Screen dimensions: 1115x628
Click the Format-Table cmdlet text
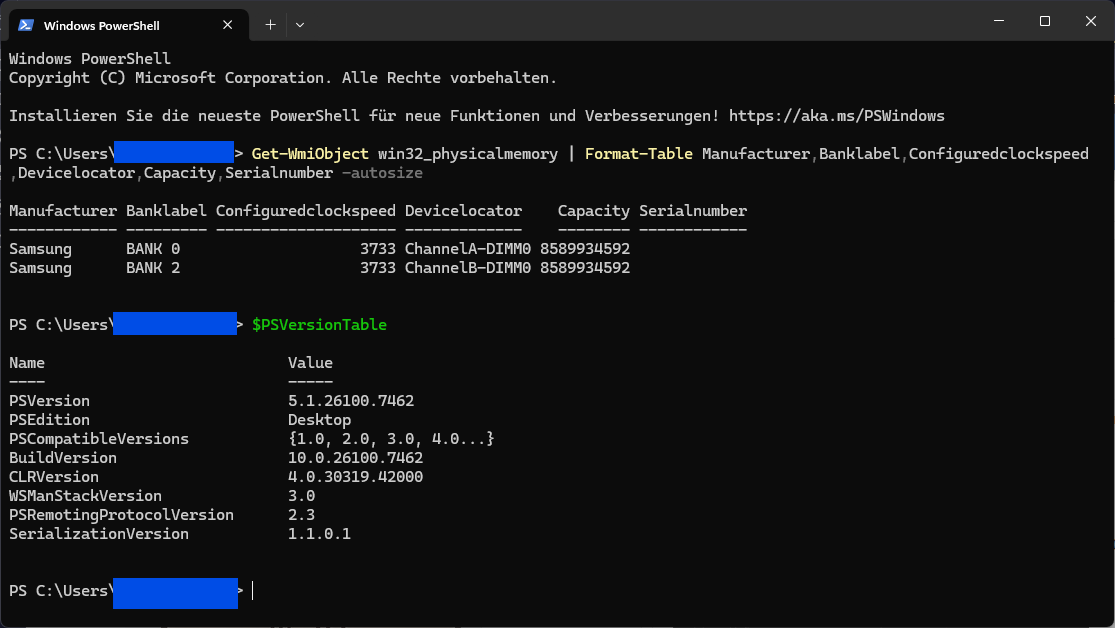click(x=639, y=154)
